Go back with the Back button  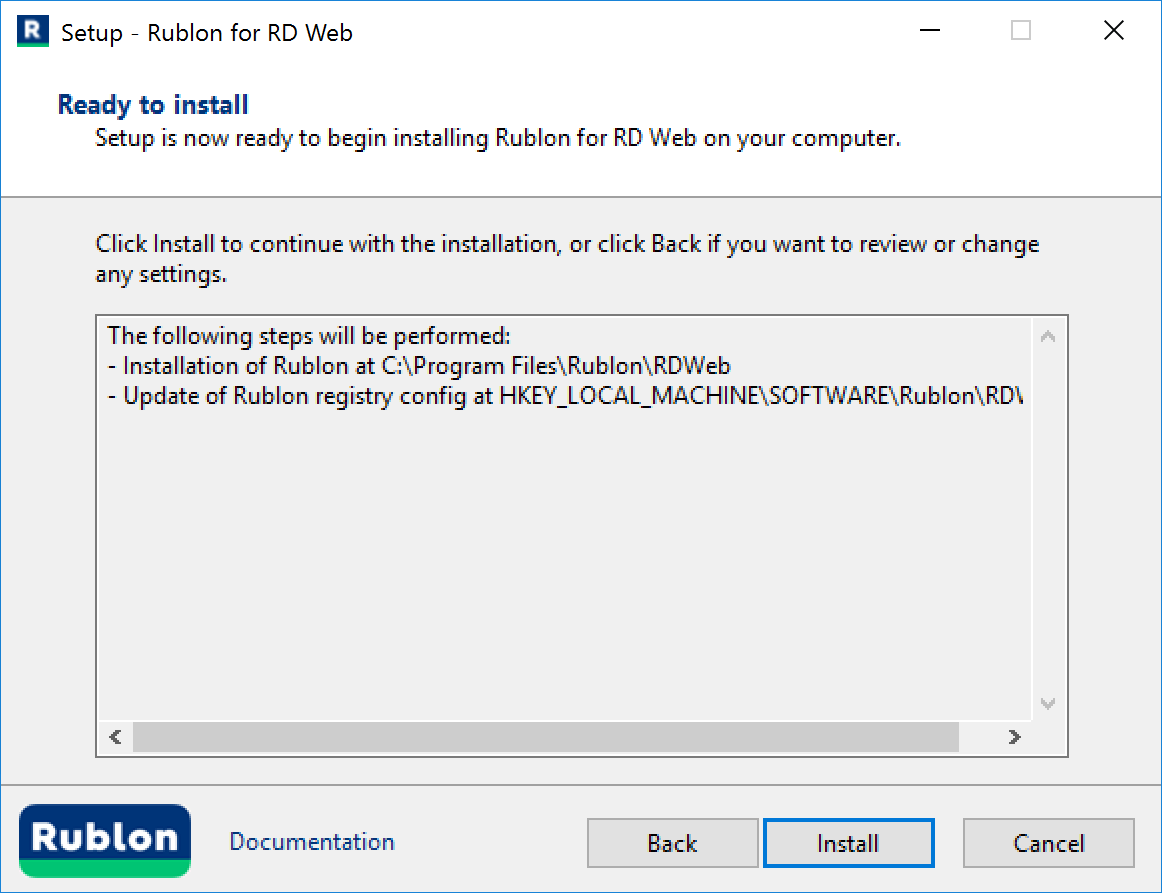pyautogui.click(x=672, y=843)
